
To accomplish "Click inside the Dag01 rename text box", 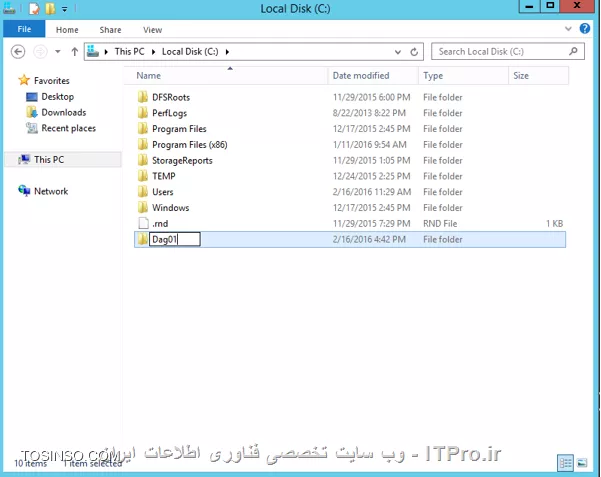I will (x=175, y=239).
